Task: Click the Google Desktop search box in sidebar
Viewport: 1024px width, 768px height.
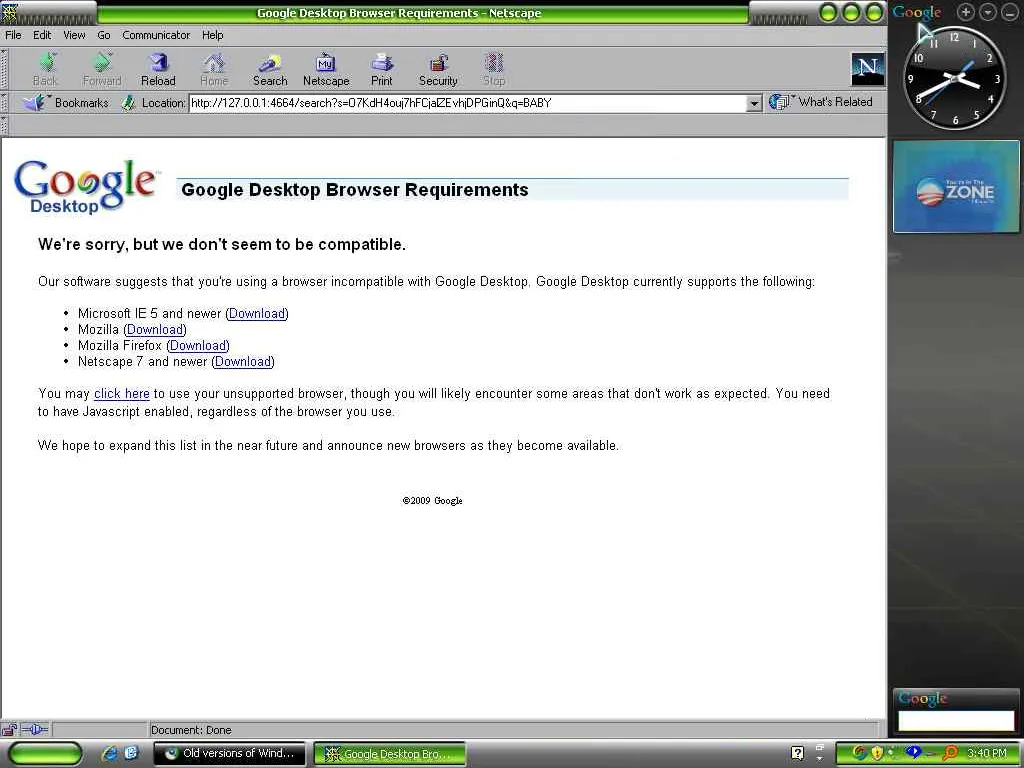Action: pos(955,721)
